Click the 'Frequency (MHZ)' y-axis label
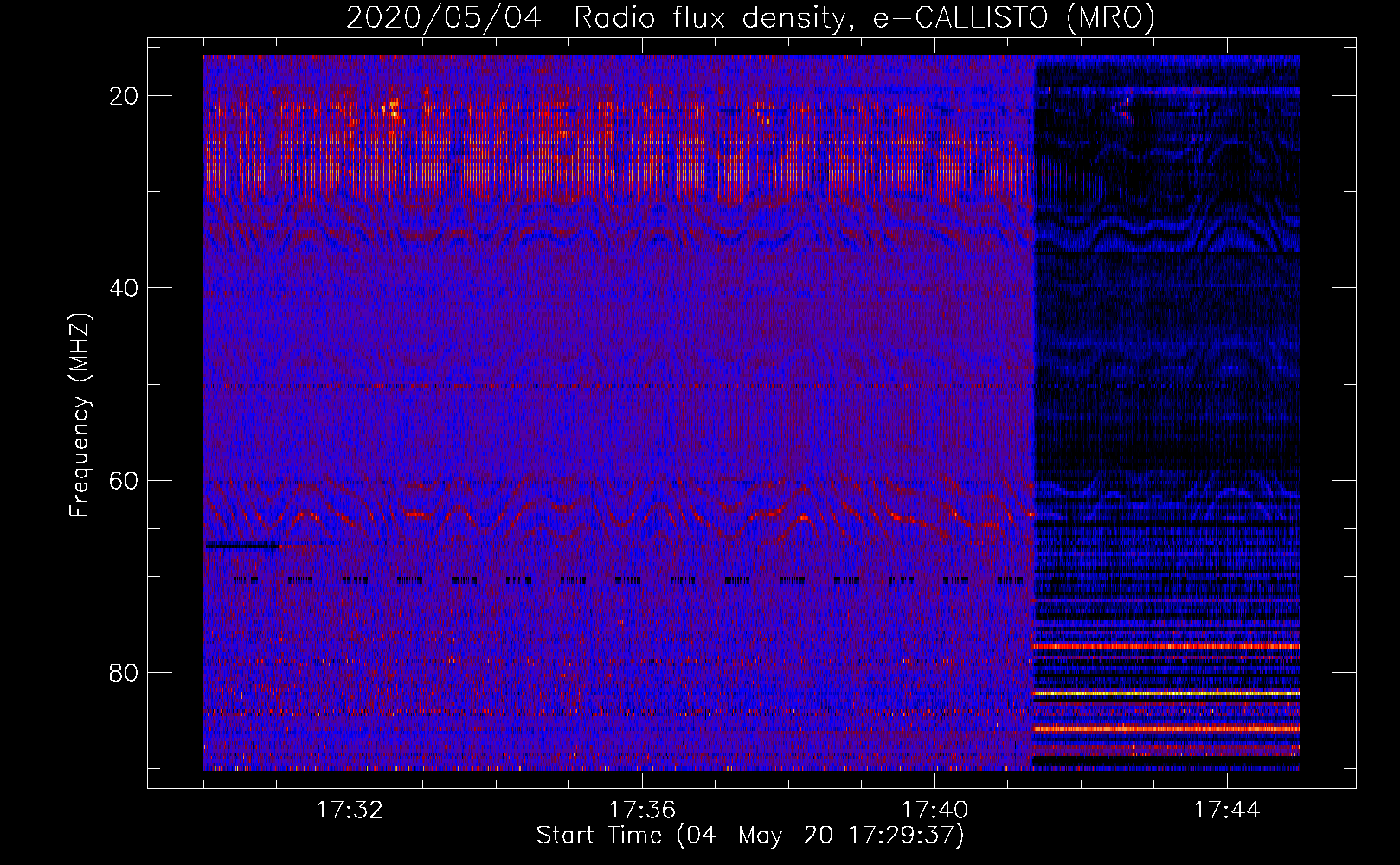1400x865 pixels. pyautogui.click(x=80, y=415)
